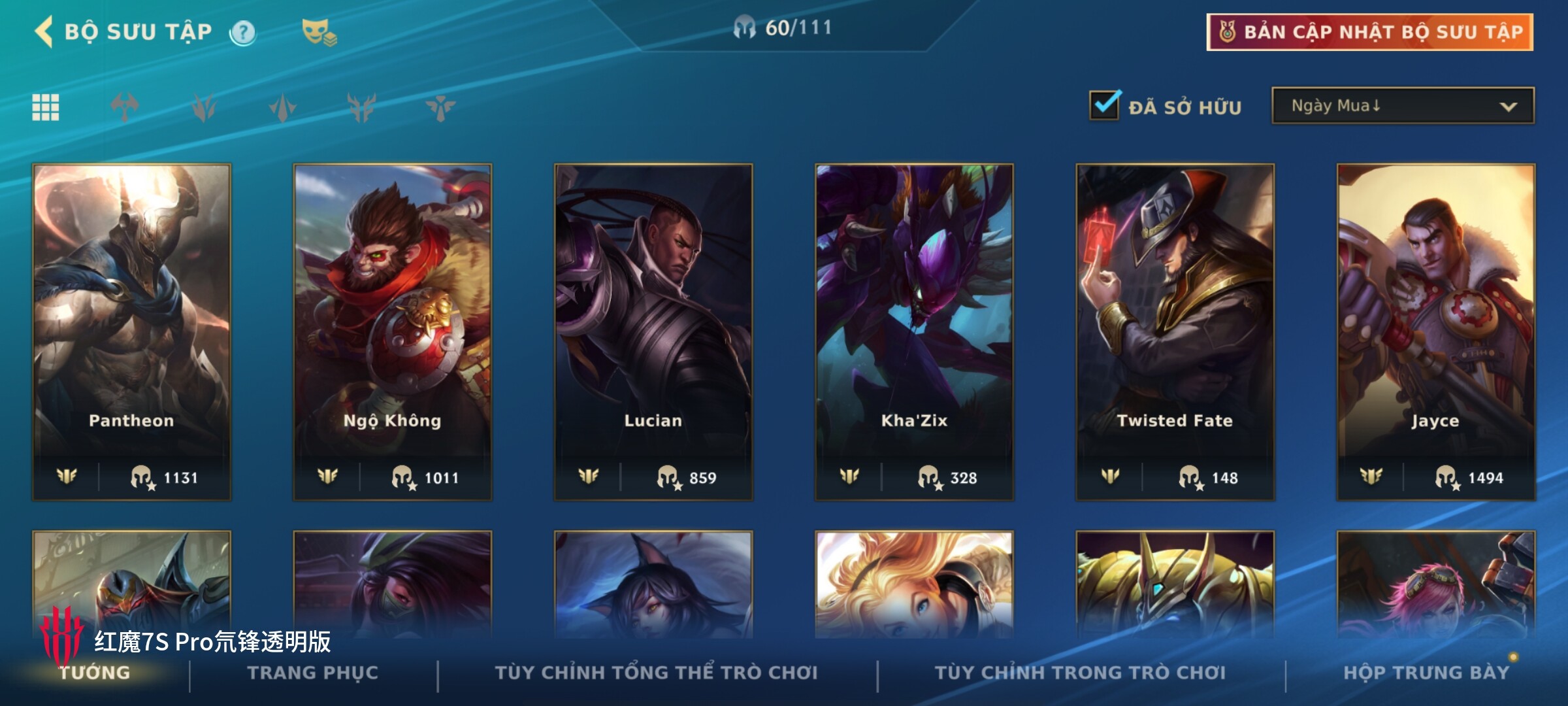Select the all-champions grid filter icon
Screen dimensions: 1568x706
click(46, 107)
